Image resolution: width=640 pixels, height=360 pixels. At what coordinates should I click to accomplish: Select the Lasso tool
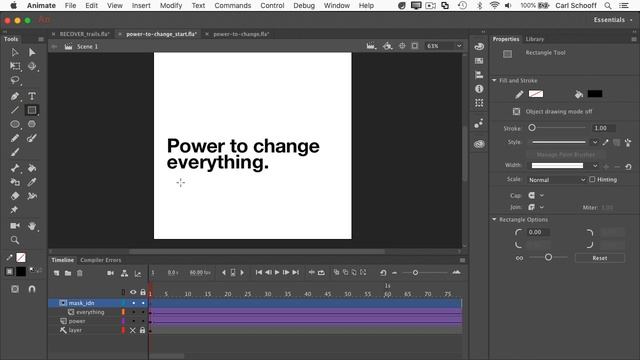click(x=15, y=80)
